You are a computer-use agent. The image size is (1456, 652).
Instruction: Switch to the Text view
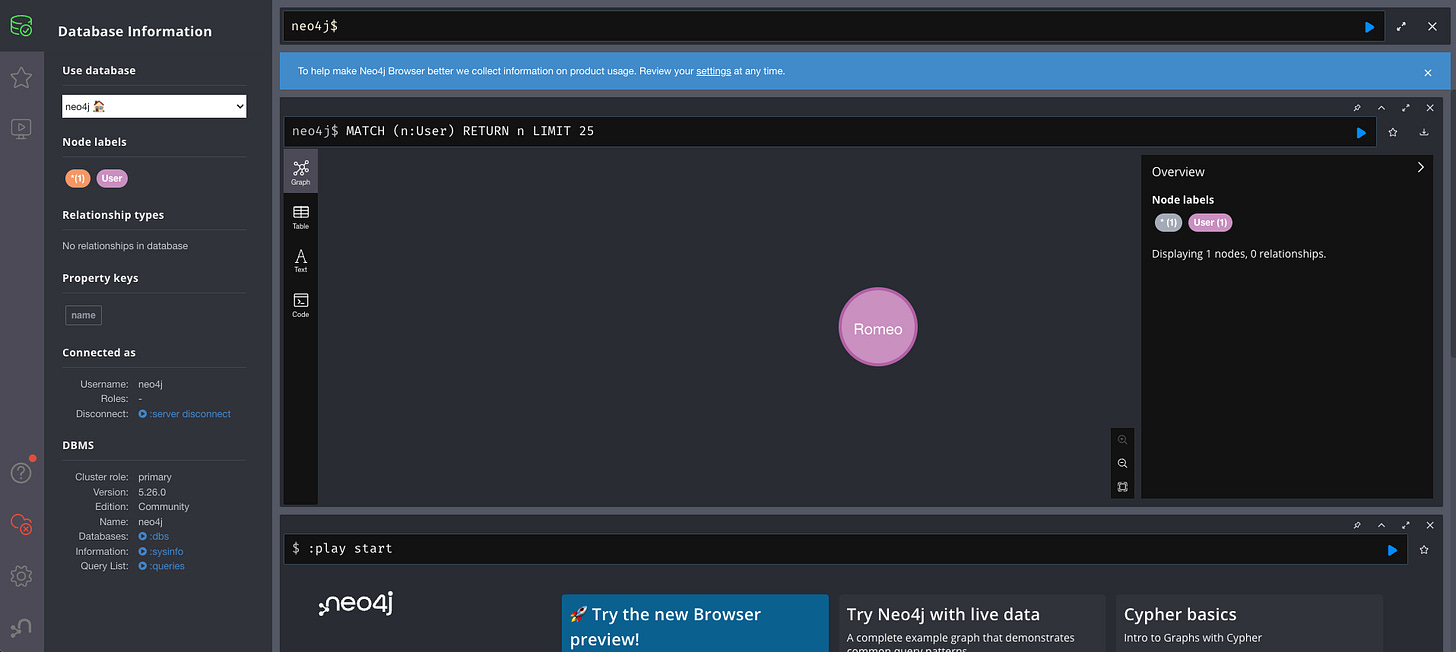[301, 260]
